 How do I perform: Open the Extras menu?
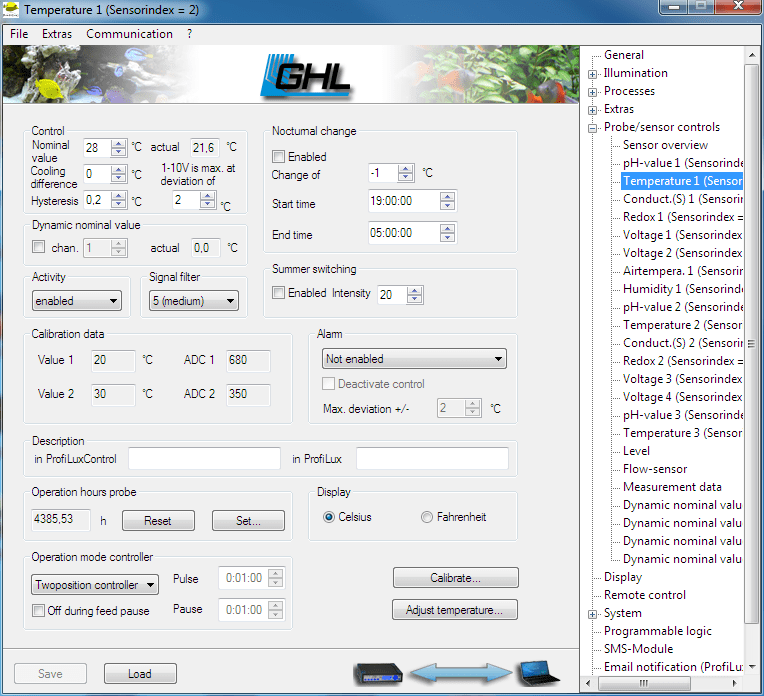(x=57, y=34)
